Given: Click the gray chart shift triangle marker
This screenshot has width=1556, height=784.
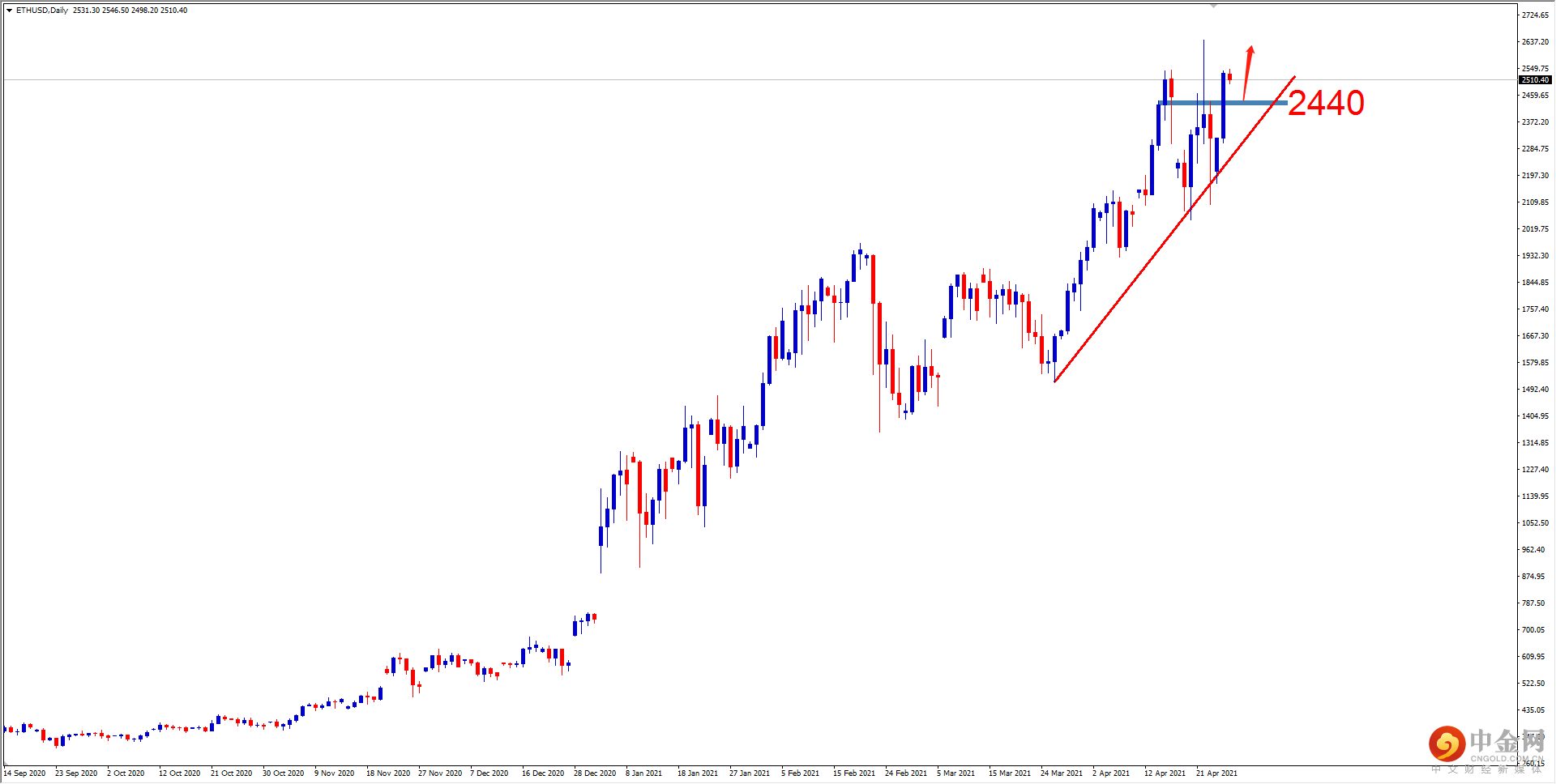Looking at the screenshot, I should (1213, 6).
